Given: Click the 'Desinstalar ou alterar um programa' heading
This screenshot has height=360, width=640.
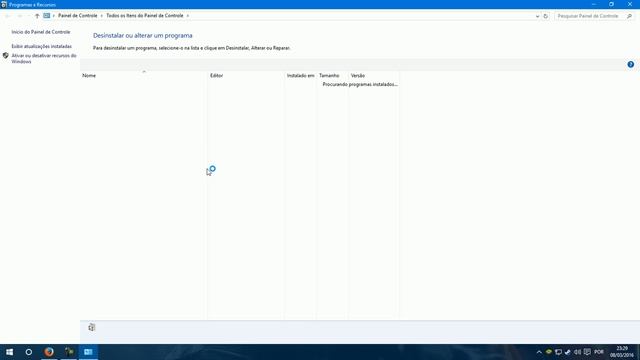Looking at the screenshot, I should 142,36.
